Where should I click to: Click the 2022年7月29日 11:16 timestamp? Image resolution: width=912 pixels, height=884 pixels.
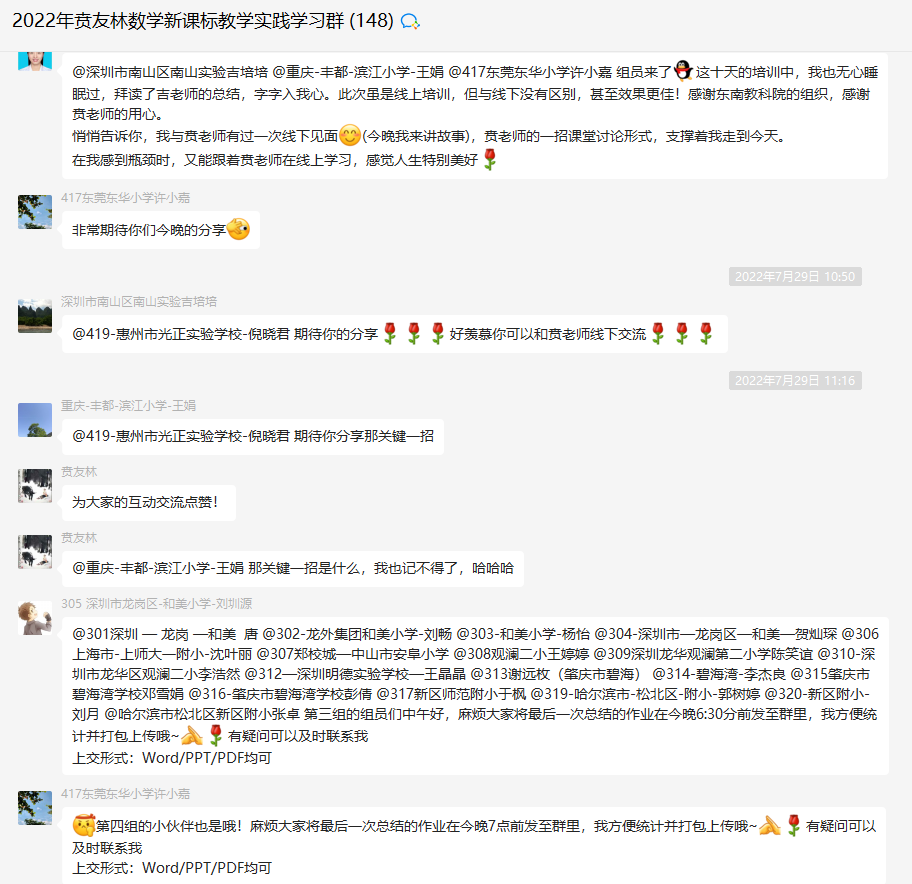795,380
